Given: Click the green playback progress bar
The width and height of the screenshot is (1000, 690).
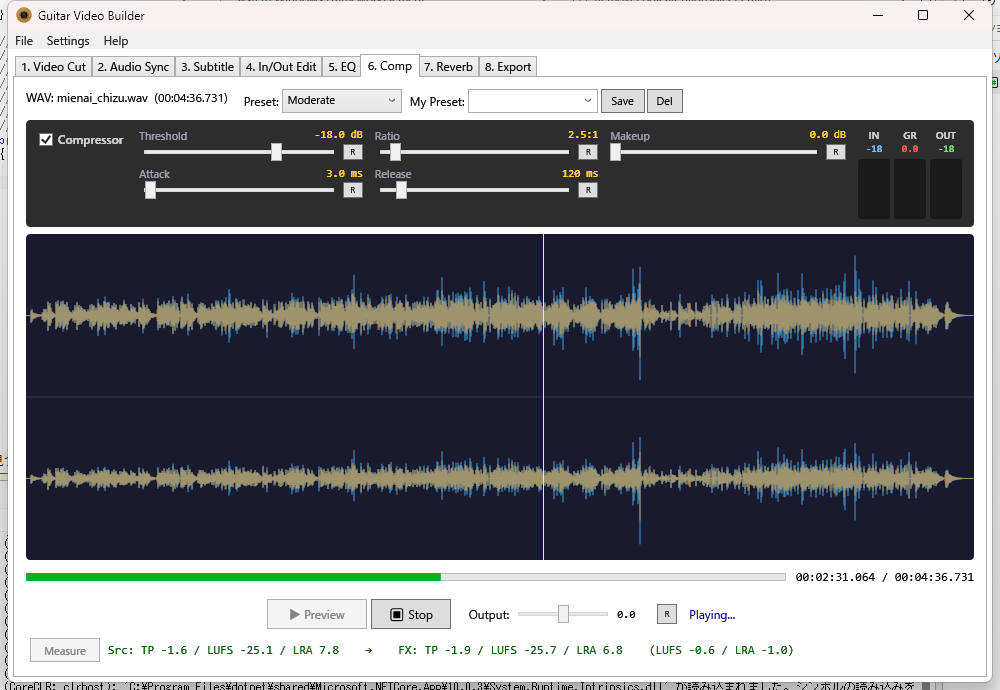Looking at the screenshot, I should point(233,577).
